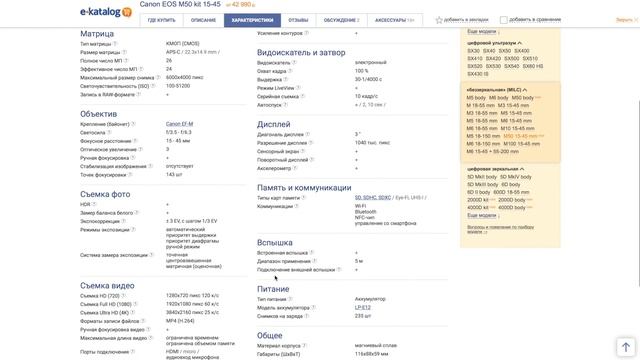This screenshot has width=640, height=360.
Task: Open help icon for Крепление (байонет)
Action: coord(133,124)
